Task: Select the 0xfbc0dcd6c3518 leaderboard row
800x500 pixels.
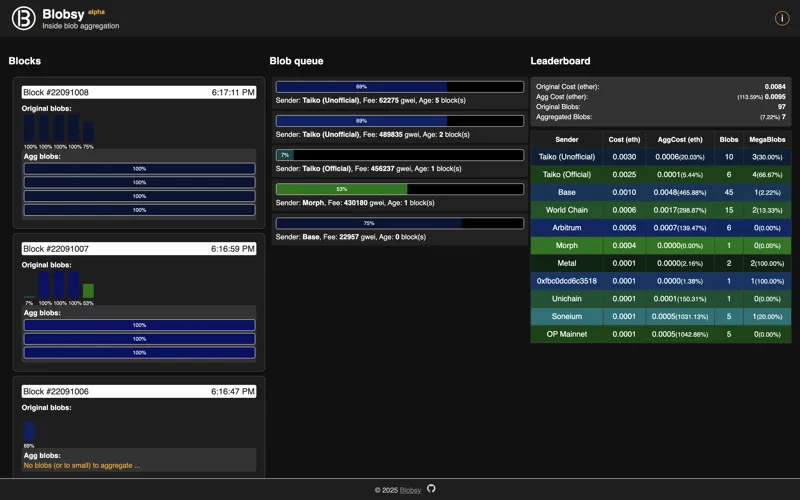Action: tap(661, 281)
